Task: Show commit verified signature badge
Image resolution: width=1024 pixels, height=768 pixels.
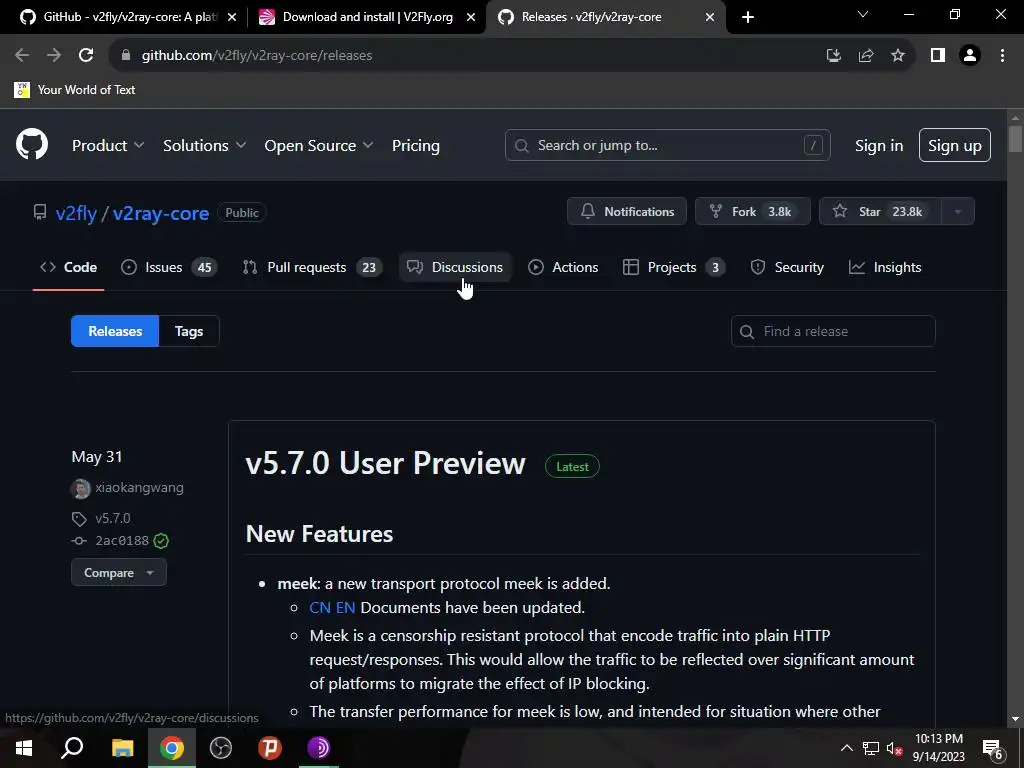Action: [x=161, y=541]
